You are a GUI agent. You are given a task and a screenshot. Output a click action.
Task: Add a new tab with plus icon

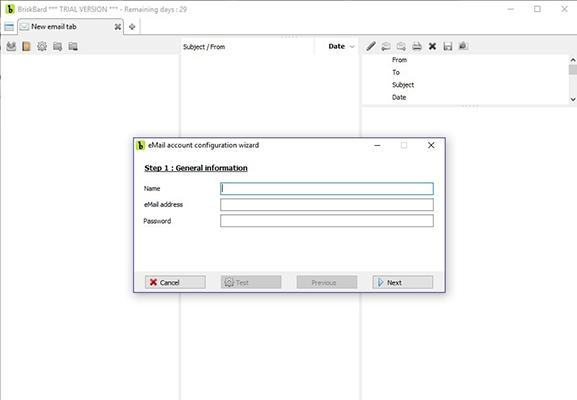(132, 27)
